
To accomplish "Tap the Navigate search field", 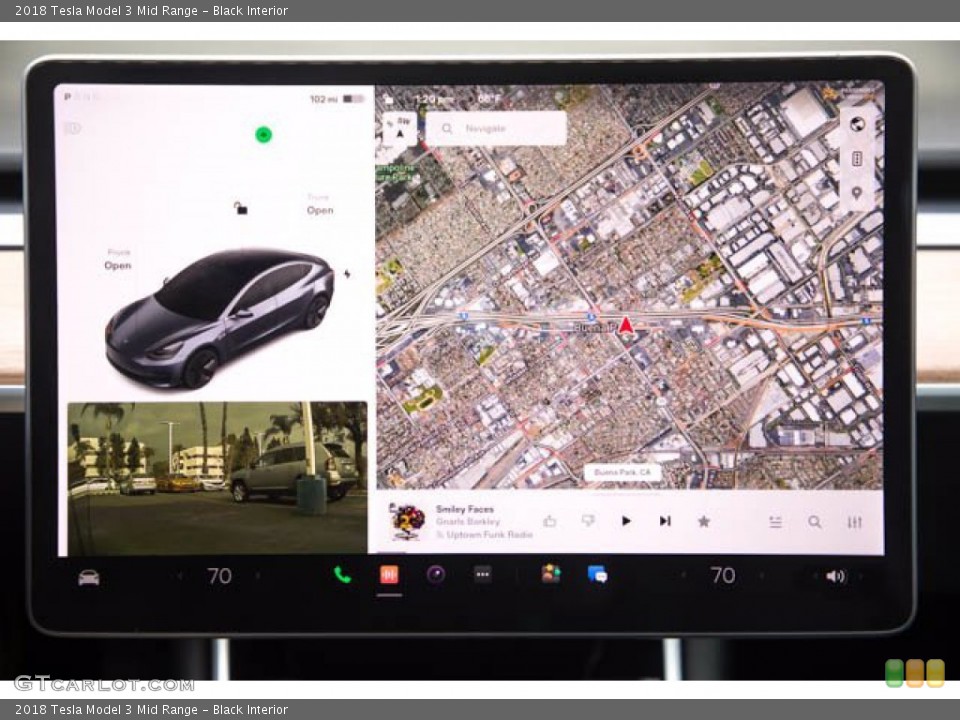I will coord(496,129).
